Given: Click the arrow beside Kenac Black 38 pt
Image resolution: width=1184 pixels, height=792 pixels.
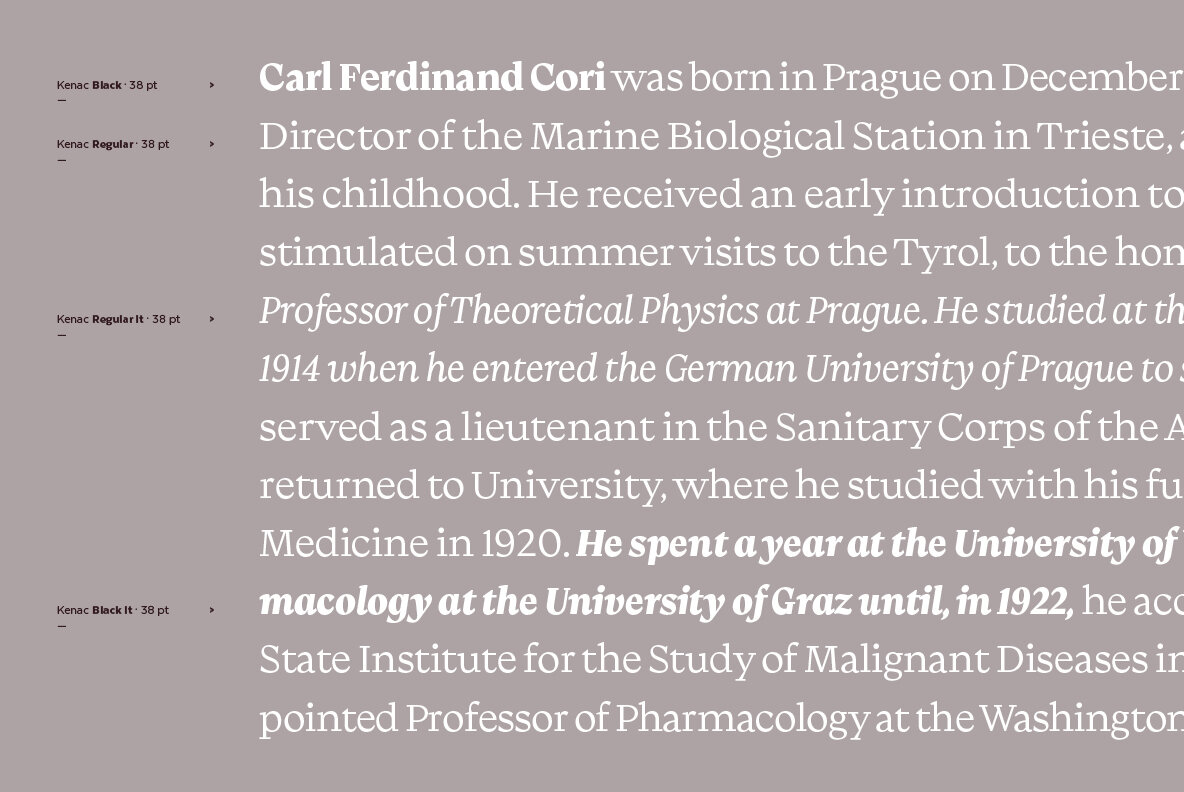Looking at the screenshot, I should [211, 85].
